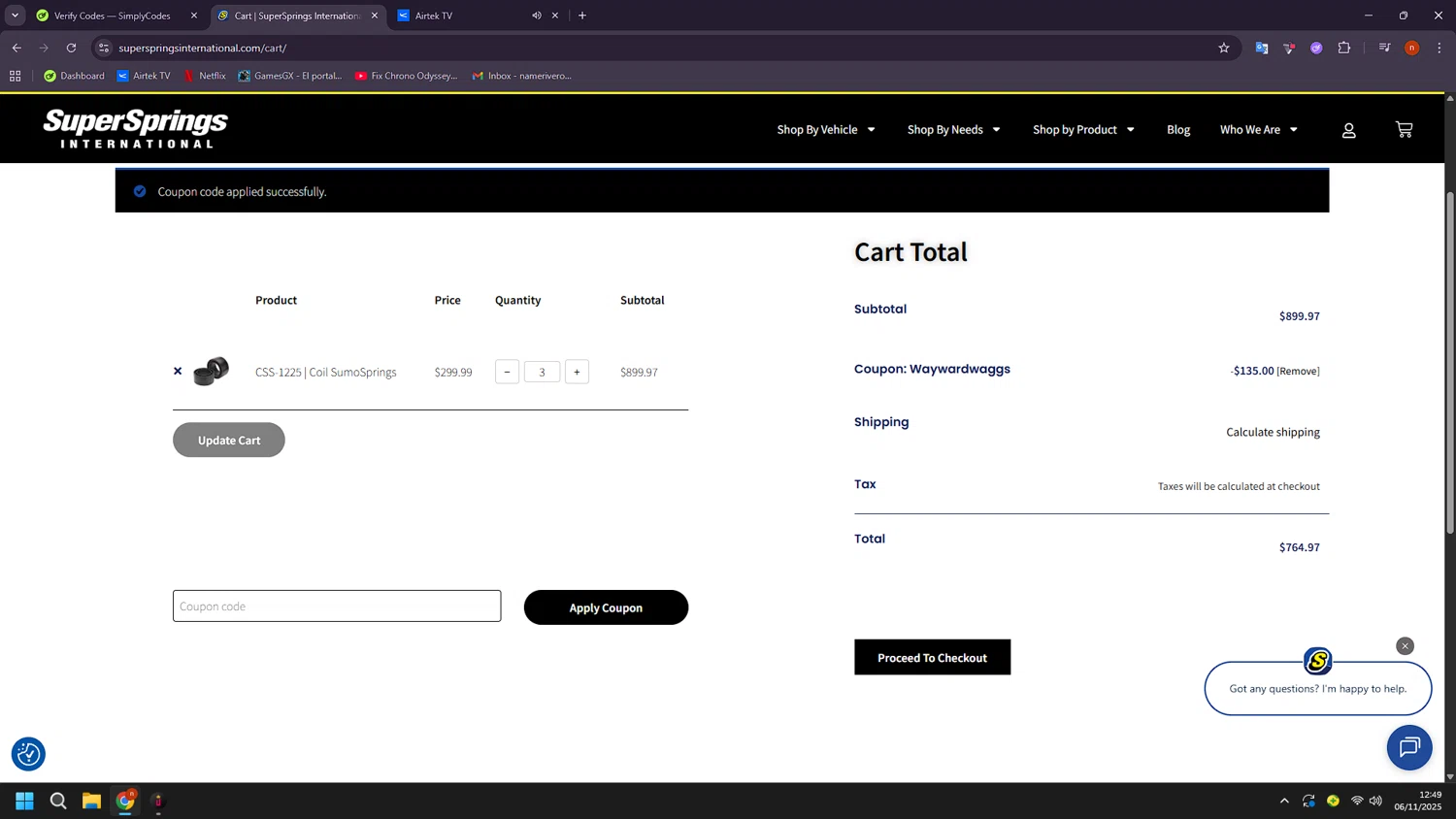Open the account profile icon

tap(1348, 130)
